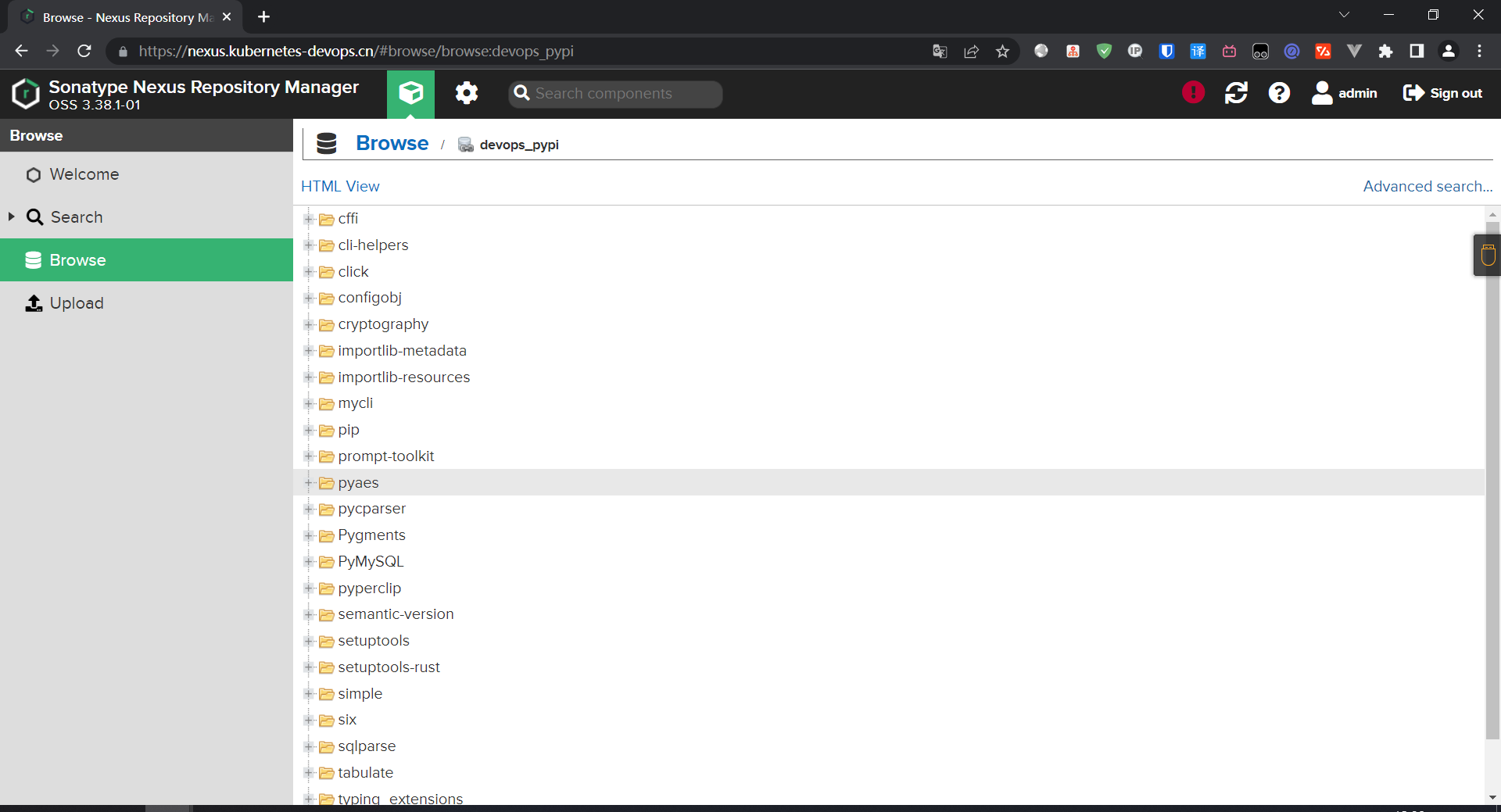Expand the configobj folder node
This screenshot has height=812, width=1501.
309,298
